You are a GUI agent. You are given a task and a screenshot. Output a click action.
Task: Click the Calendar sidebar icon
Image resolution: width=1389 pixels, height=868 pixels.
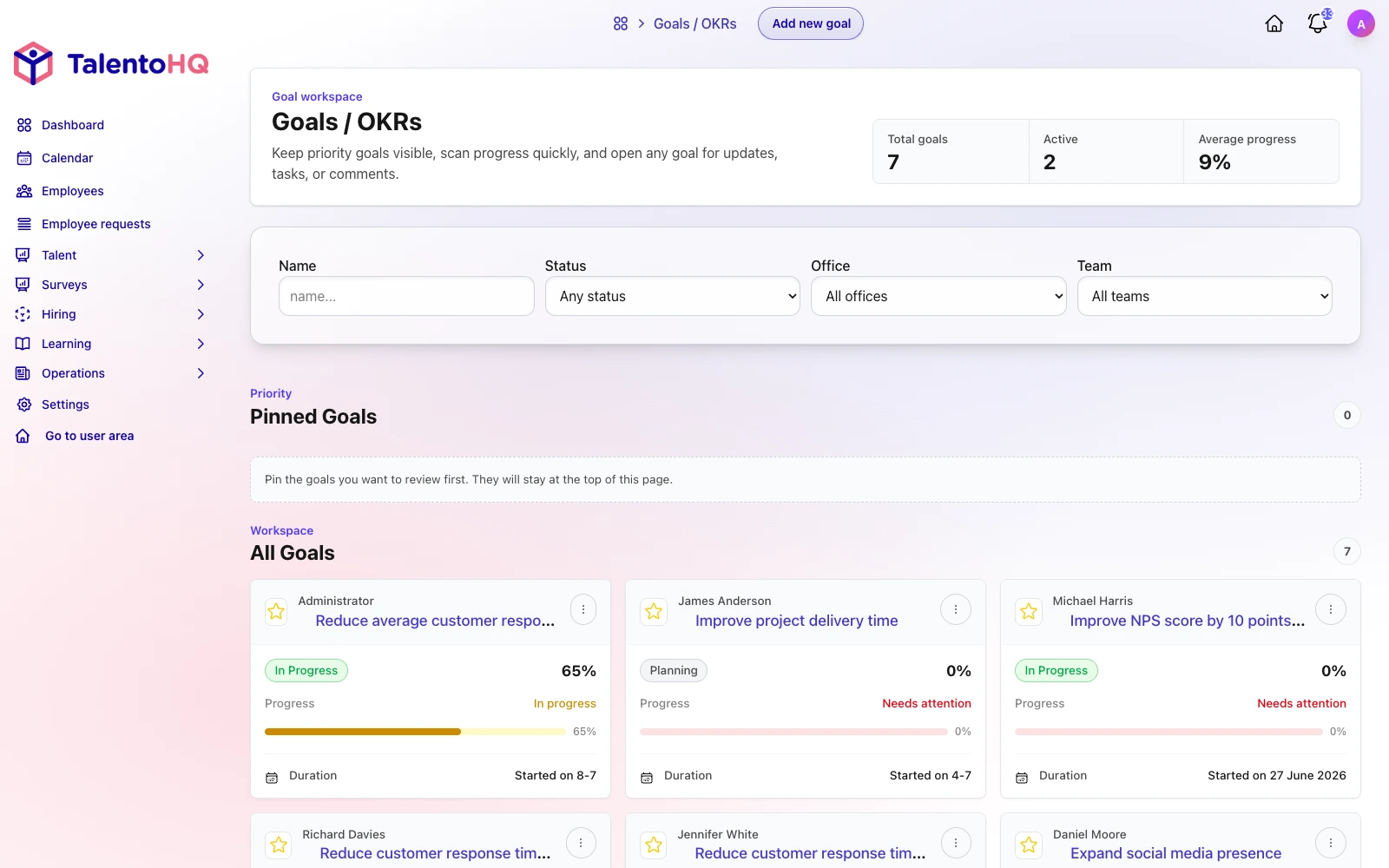click(24, 158)
